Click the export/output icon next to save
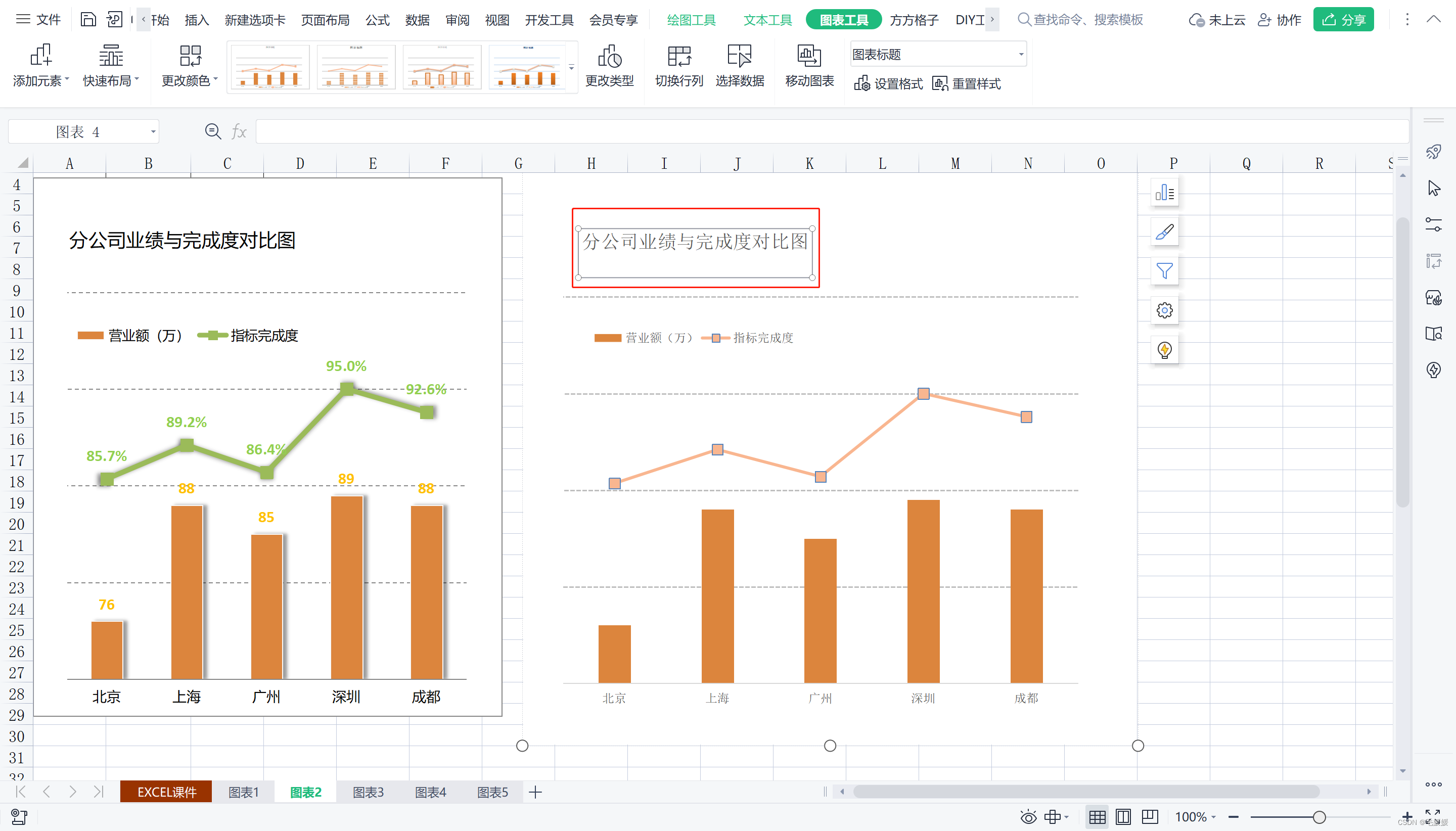The image size is (1456, 831). 114,20
